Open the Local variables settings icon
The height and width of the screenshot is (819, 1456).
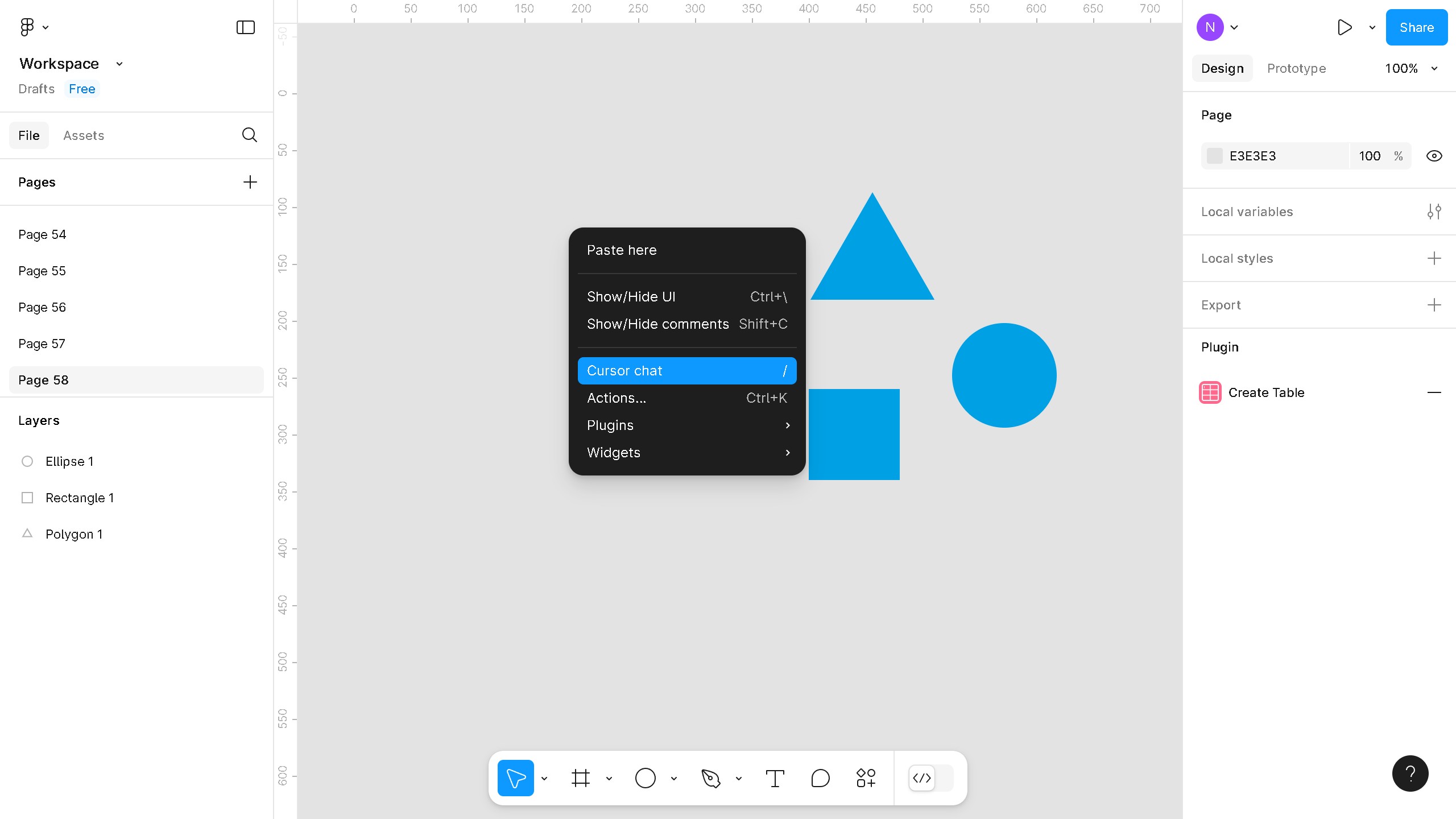(1434, 212)
